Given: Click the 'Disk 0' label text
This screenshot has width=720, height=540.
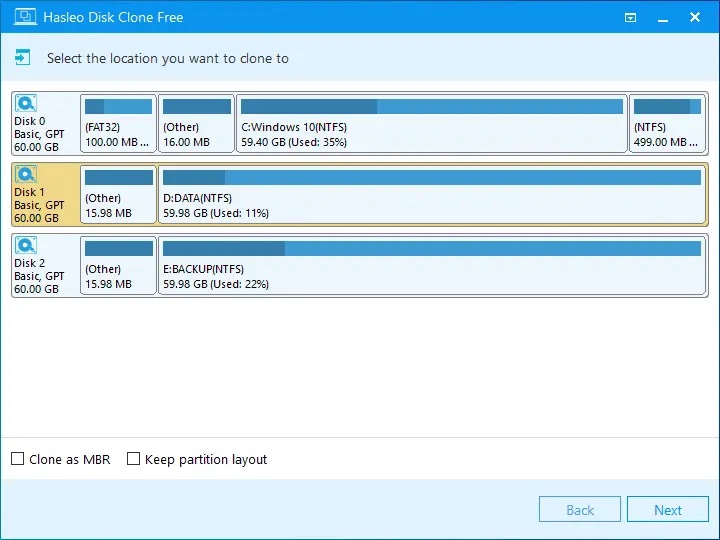Looking at the screenshot, I should point(30,121).
